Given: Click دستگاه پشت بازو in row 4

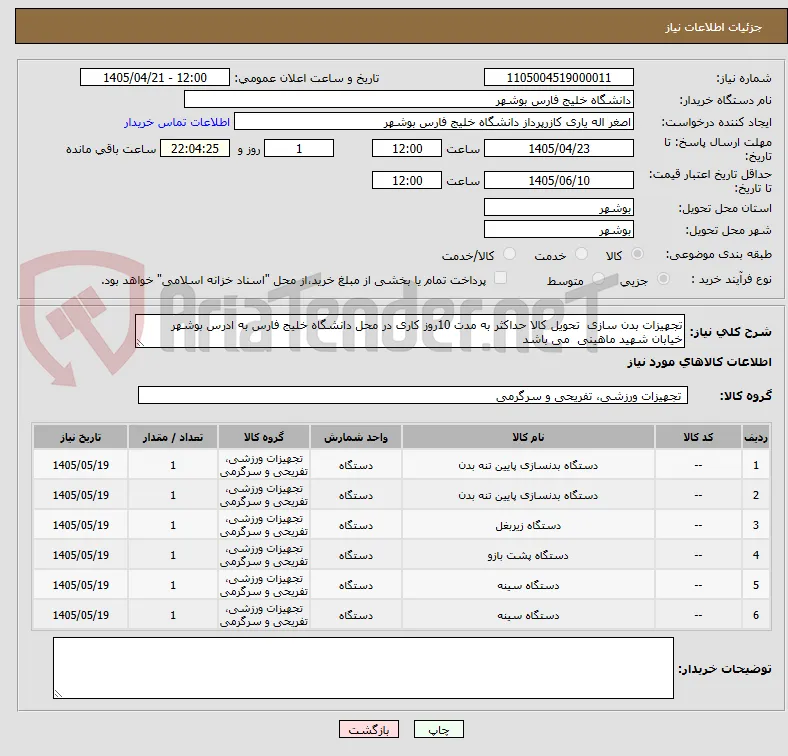Looking at the screenshot, I should [528, 555].
